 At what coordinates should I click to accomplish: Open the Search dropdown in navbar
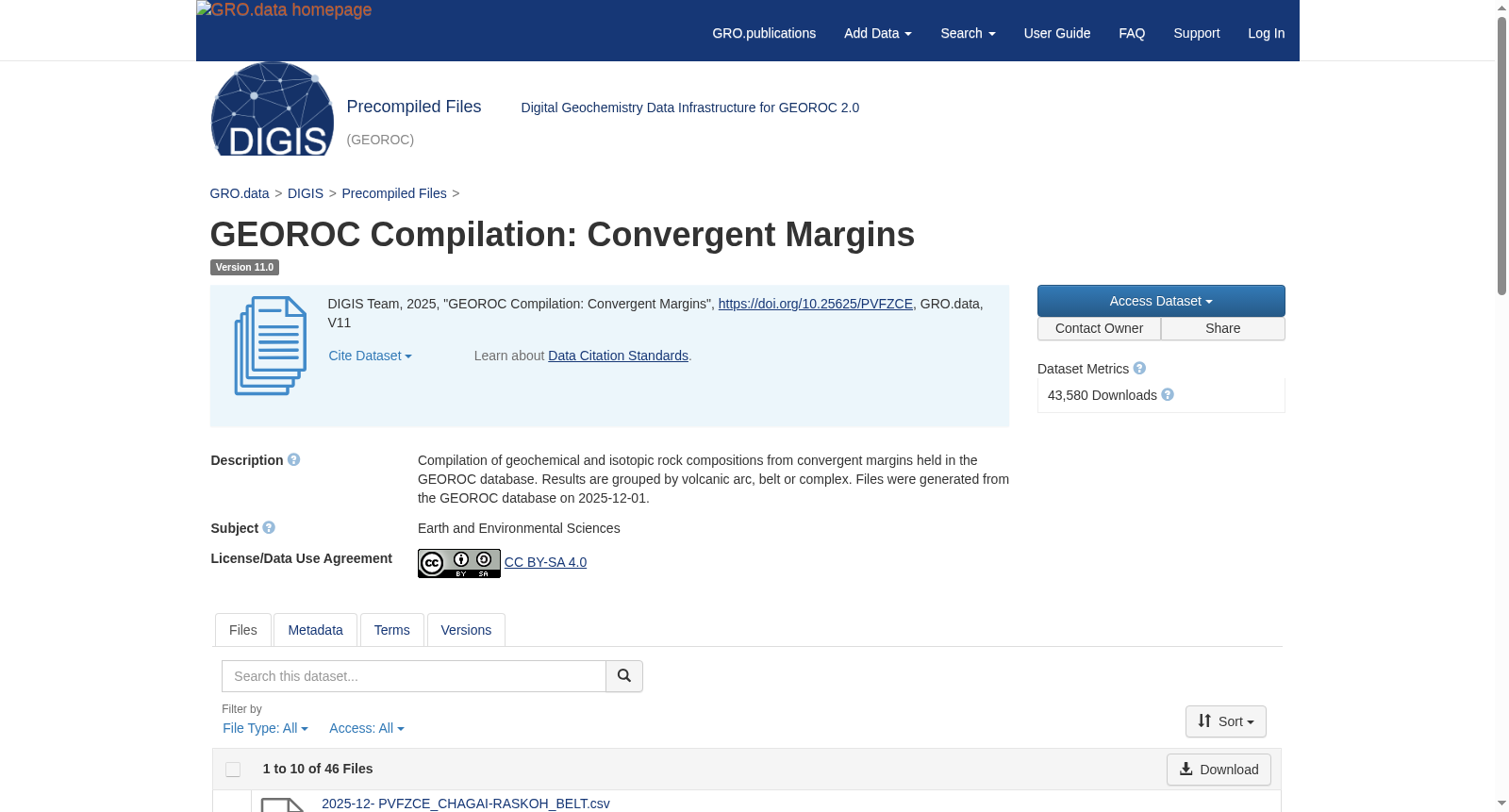coord(968,33)
